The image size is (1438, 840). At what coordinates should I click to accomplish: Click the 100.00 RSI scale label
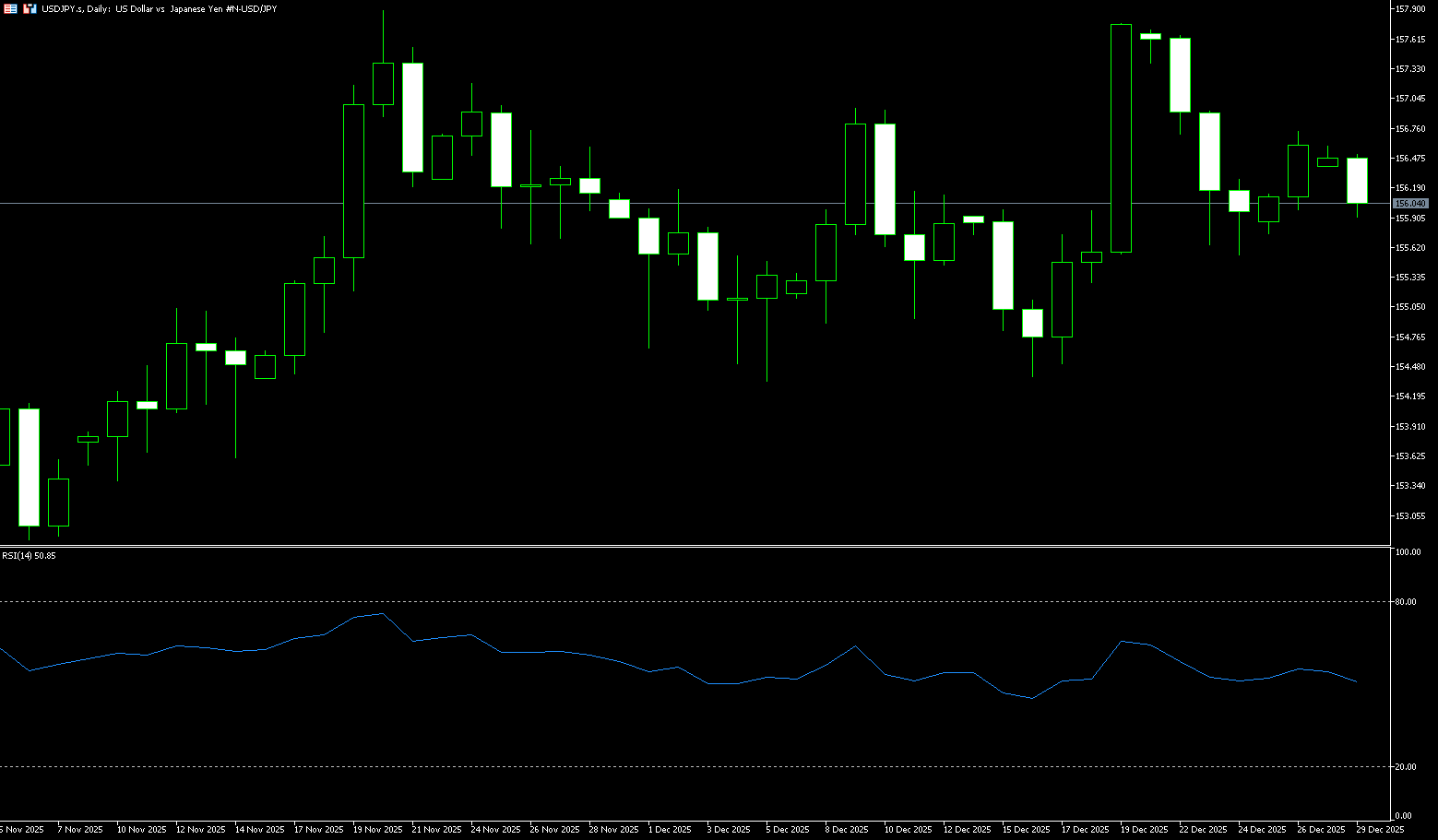click(1408, 552)
